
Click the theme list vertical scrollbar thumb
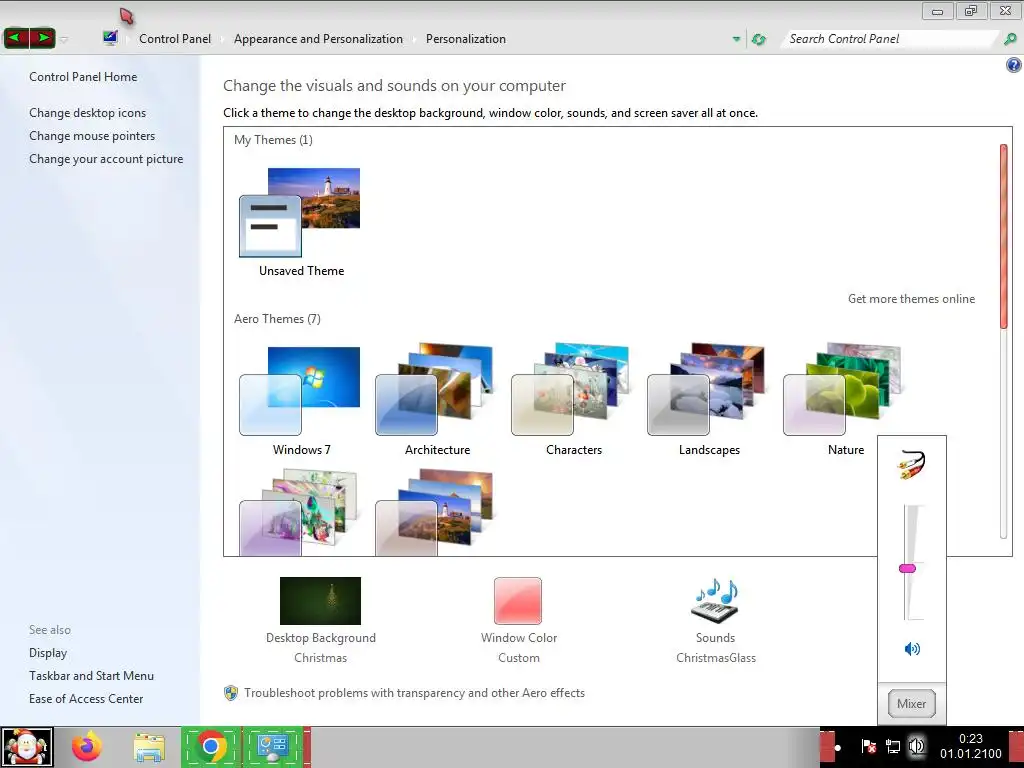click(x=1003, y=236)
